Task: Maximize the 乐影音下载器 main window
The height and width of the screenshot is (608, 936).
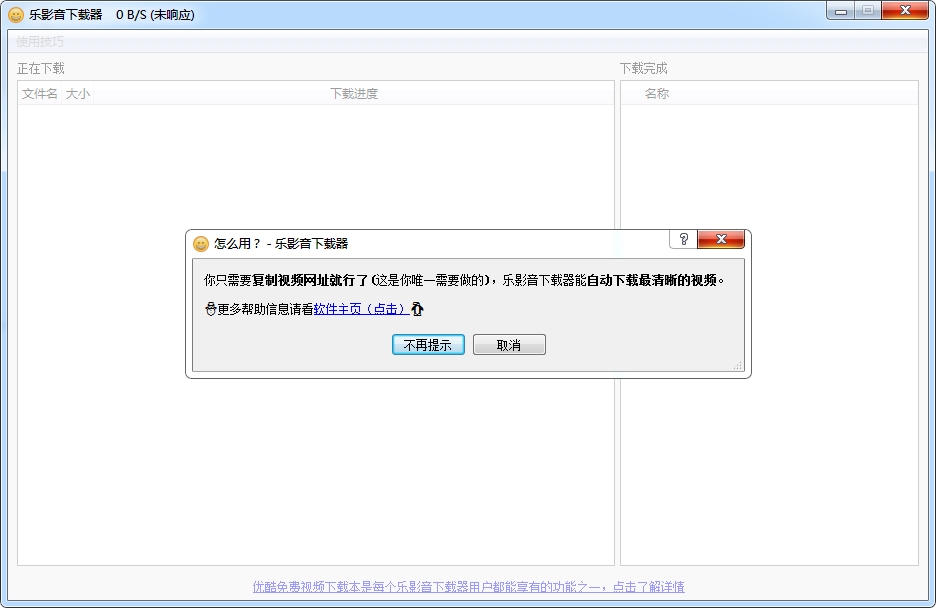Action: (868, 11)
